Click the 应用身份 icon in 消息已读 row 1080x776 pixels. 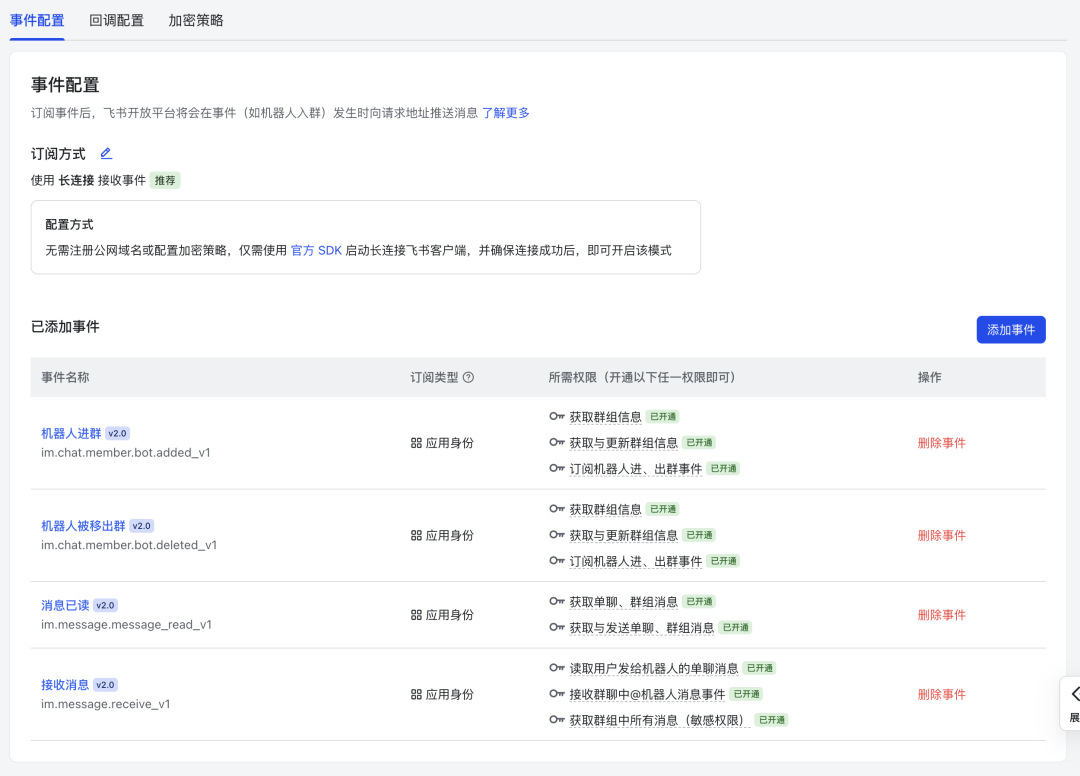pyautogui.click(x=418, y=615)
